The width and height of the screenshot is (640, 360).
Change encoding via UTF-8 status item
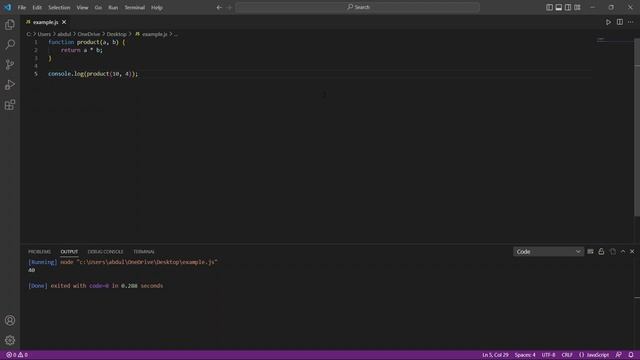tap(548, 355)
